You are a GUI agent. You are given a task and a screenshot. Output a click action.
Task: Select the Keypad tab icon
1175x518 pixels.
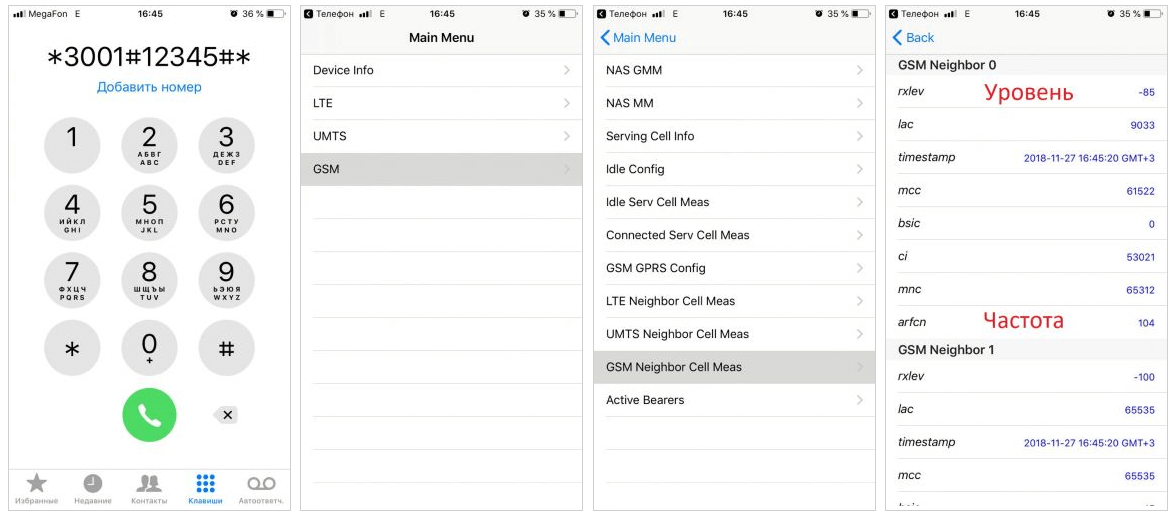point(205,483)
